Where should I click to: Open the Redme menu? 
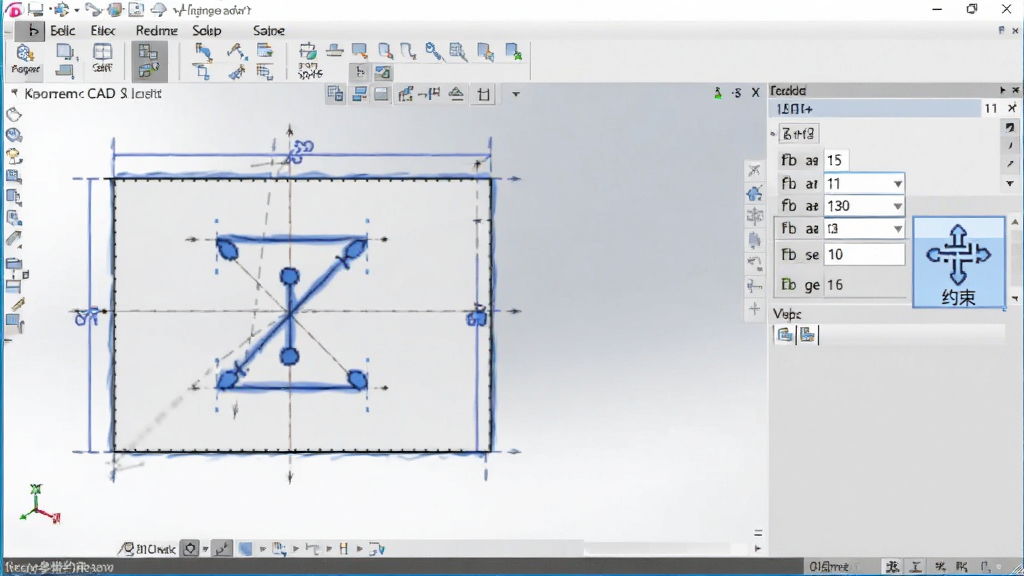[157, 31]
